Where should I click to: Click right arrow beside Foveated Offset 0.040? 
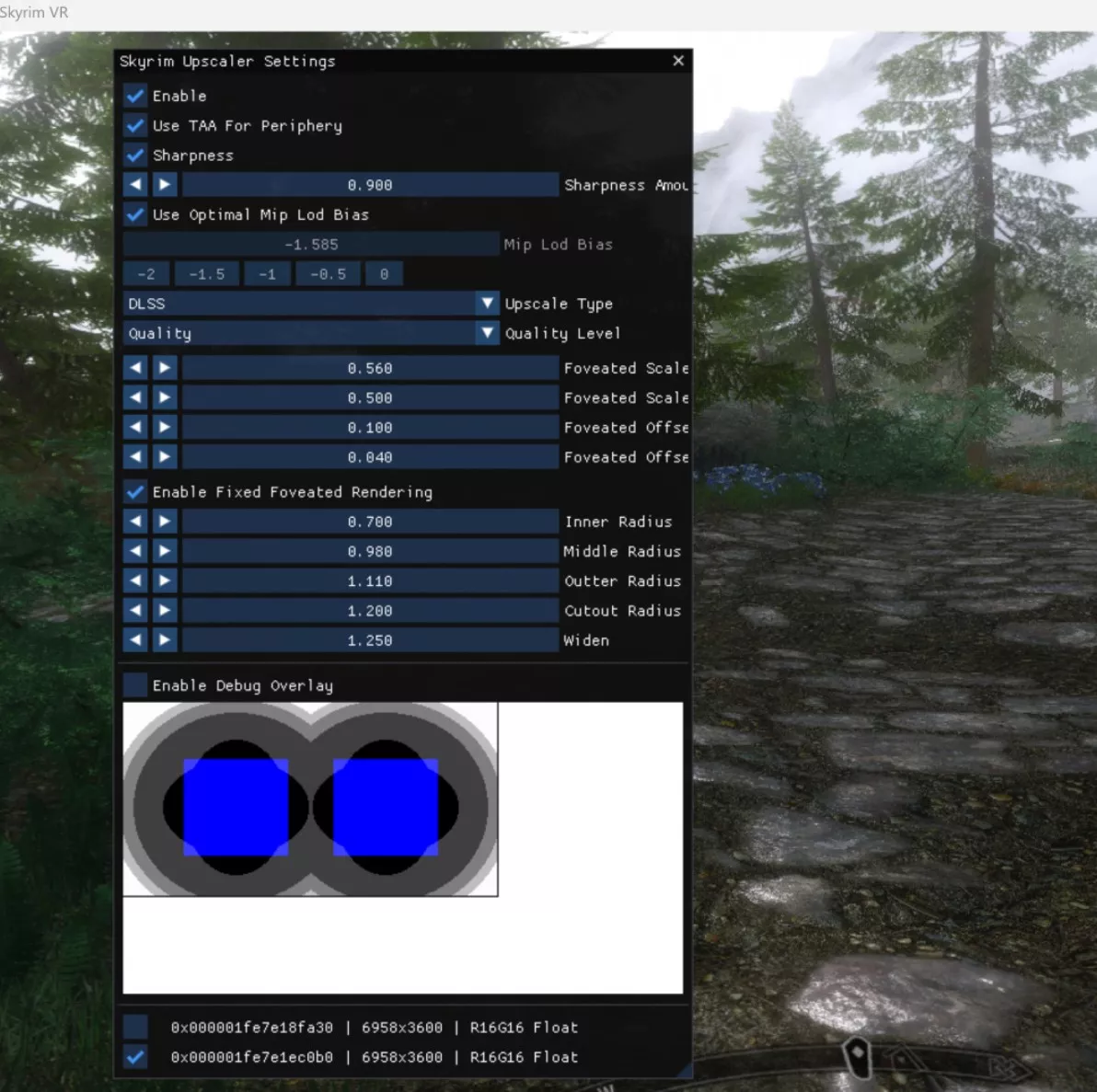(x=165, y=457)
